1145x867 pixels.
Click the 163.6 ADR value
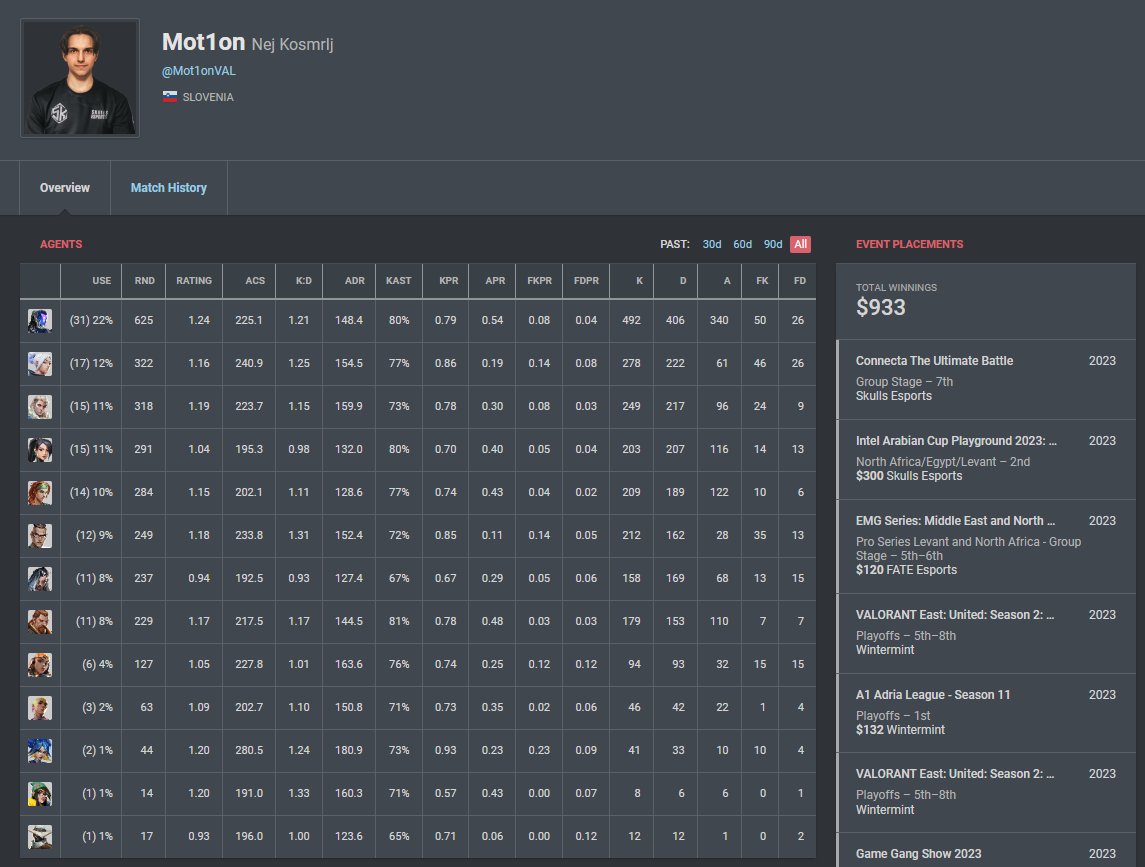tap(348, 664)
